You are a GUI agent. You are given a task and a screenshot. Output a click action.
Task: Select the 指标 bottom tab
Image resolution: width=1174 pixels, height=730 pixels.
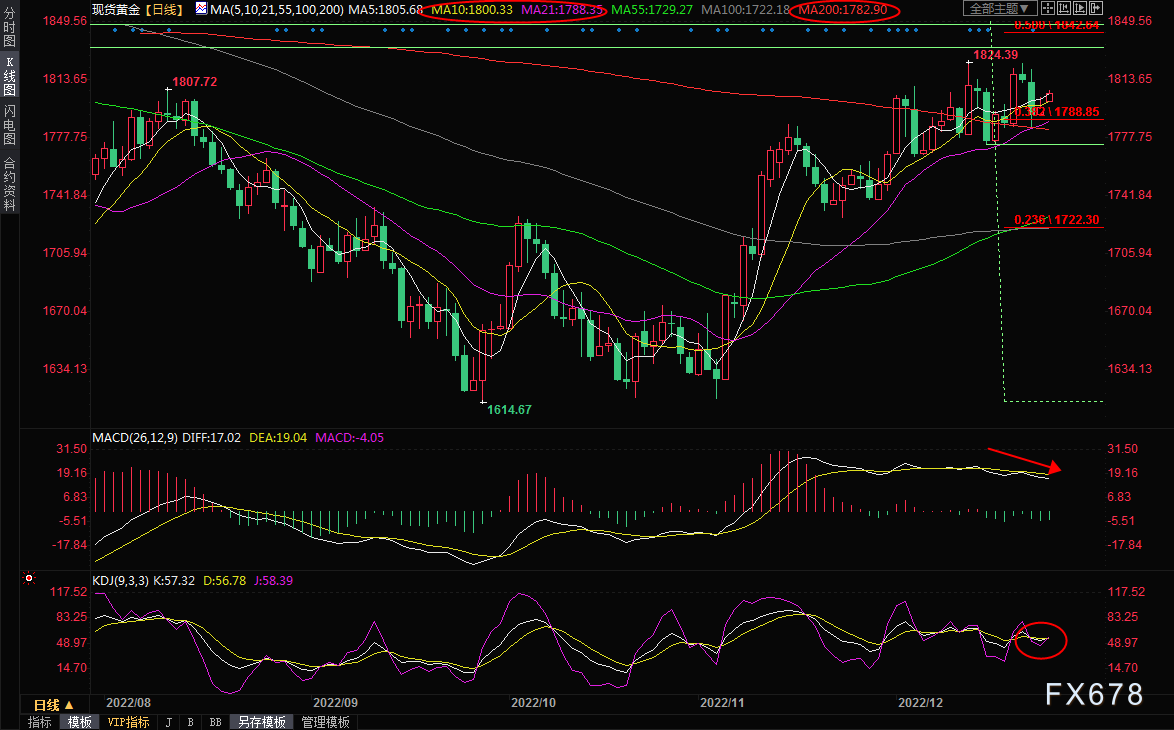point(40,722)
